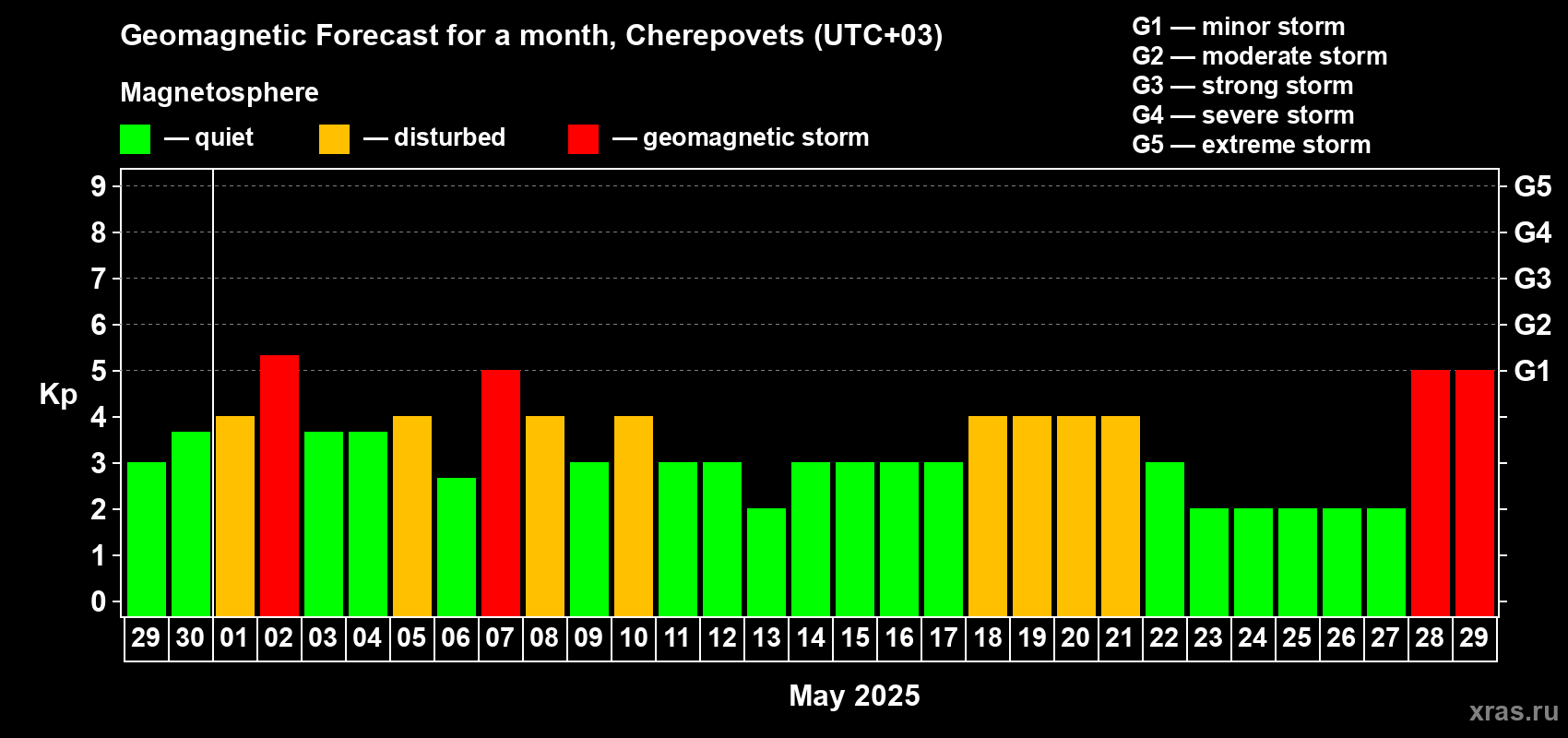The height and width of the screenshot is (738, 1568).
Task: Click the G1 label on right axis
Action: [x=1533, y=371]
